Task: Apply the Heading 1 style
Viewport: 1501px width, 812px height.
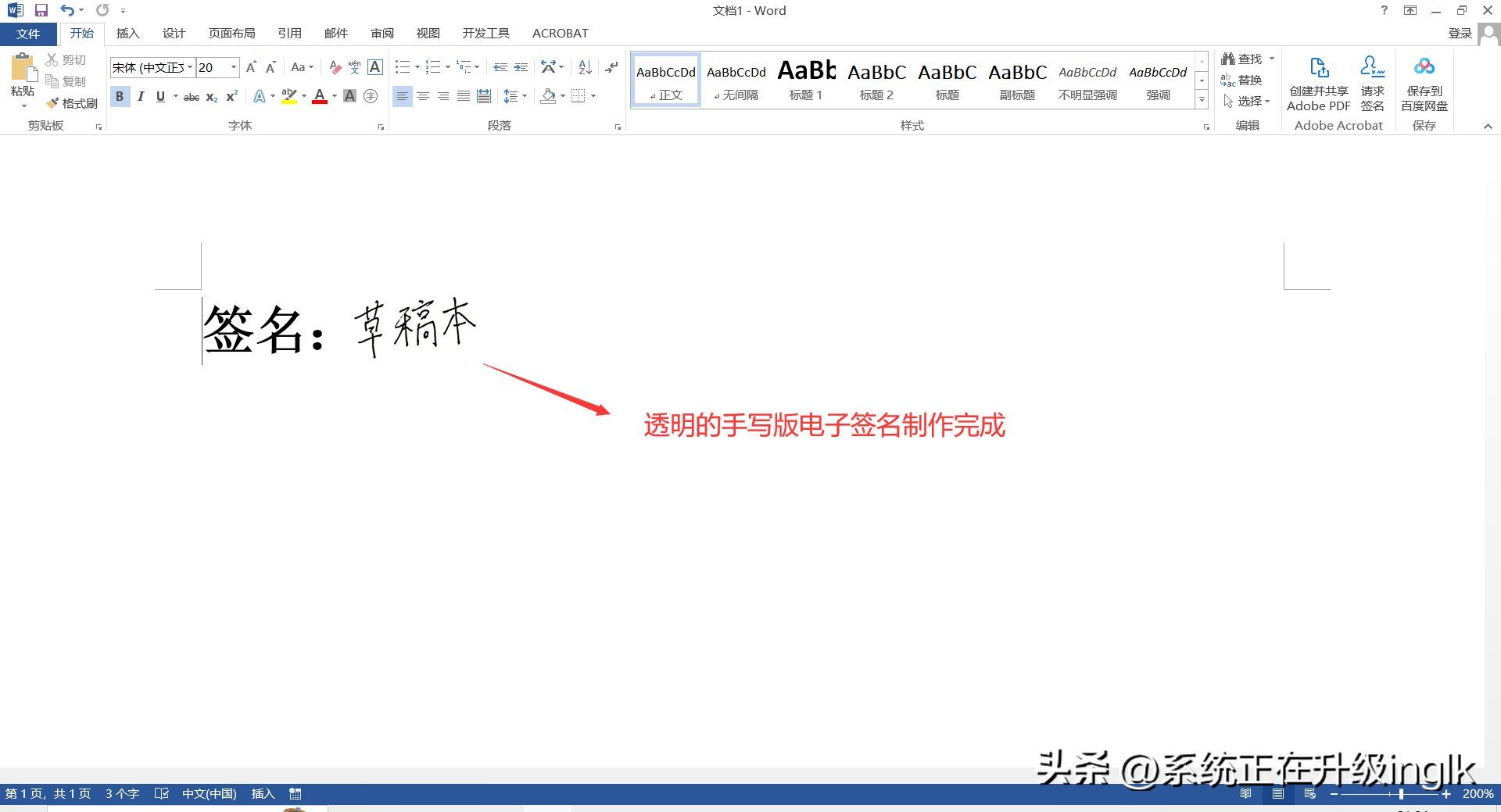Action: tap(806, 80)
